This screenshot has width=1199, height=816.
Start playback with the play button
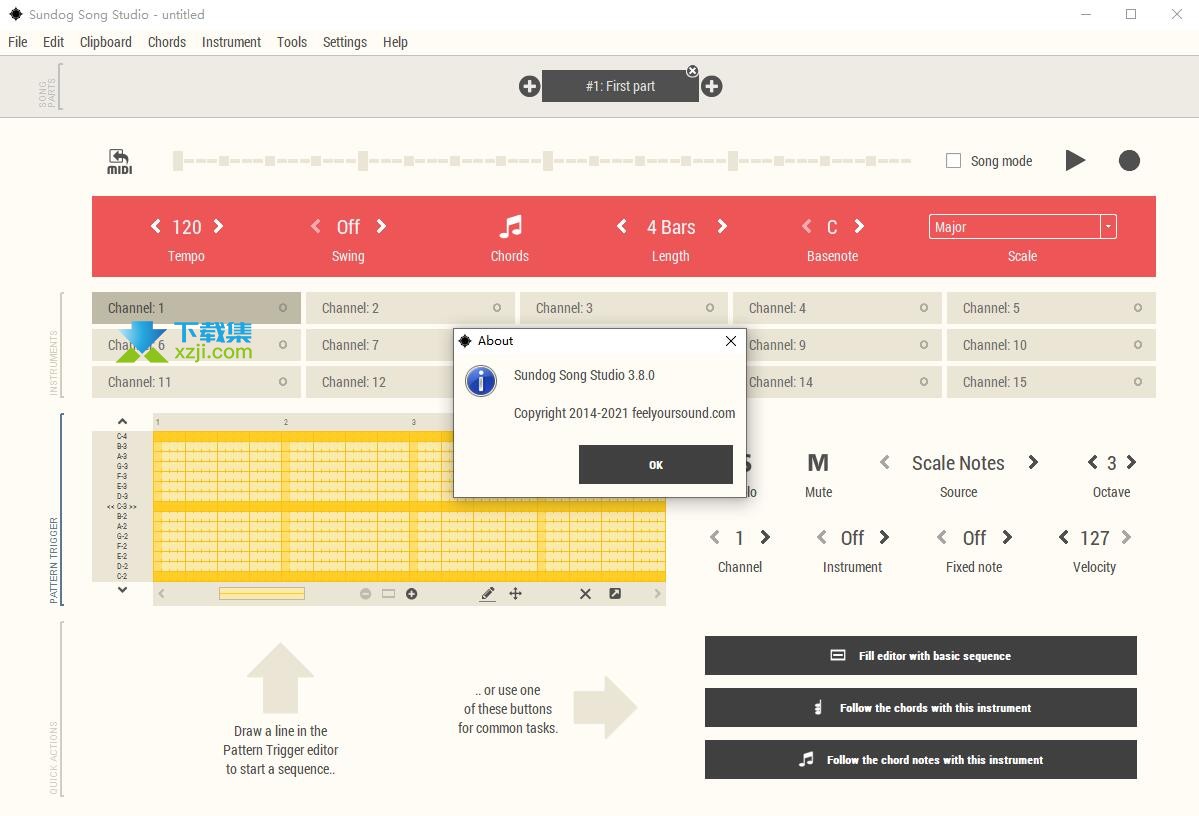[x=1075, y=160]
